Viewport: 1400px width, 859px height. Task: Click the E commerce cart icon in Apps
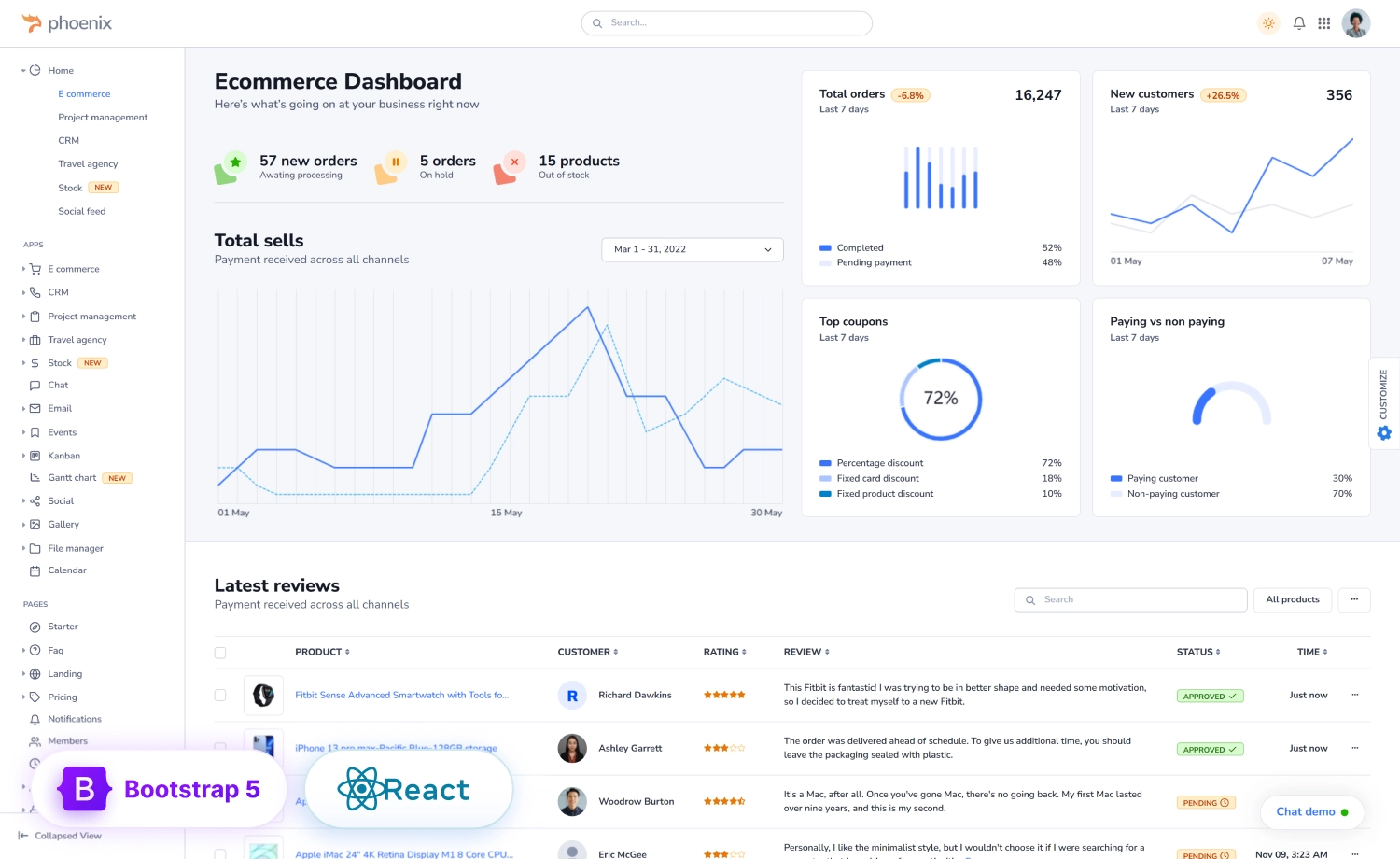coord(35,269)
